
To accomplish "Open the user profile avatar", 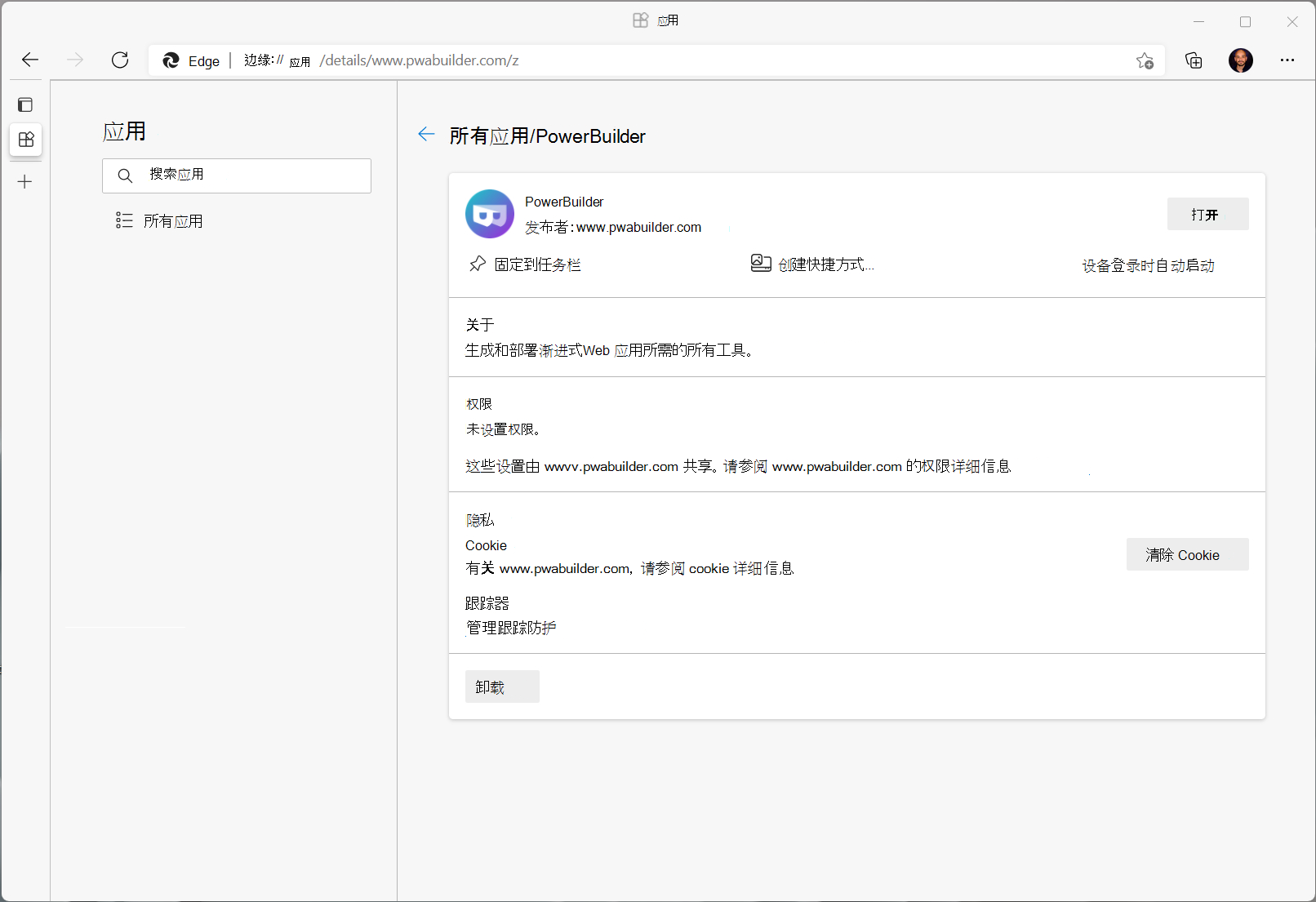I will click(1241, 60).
